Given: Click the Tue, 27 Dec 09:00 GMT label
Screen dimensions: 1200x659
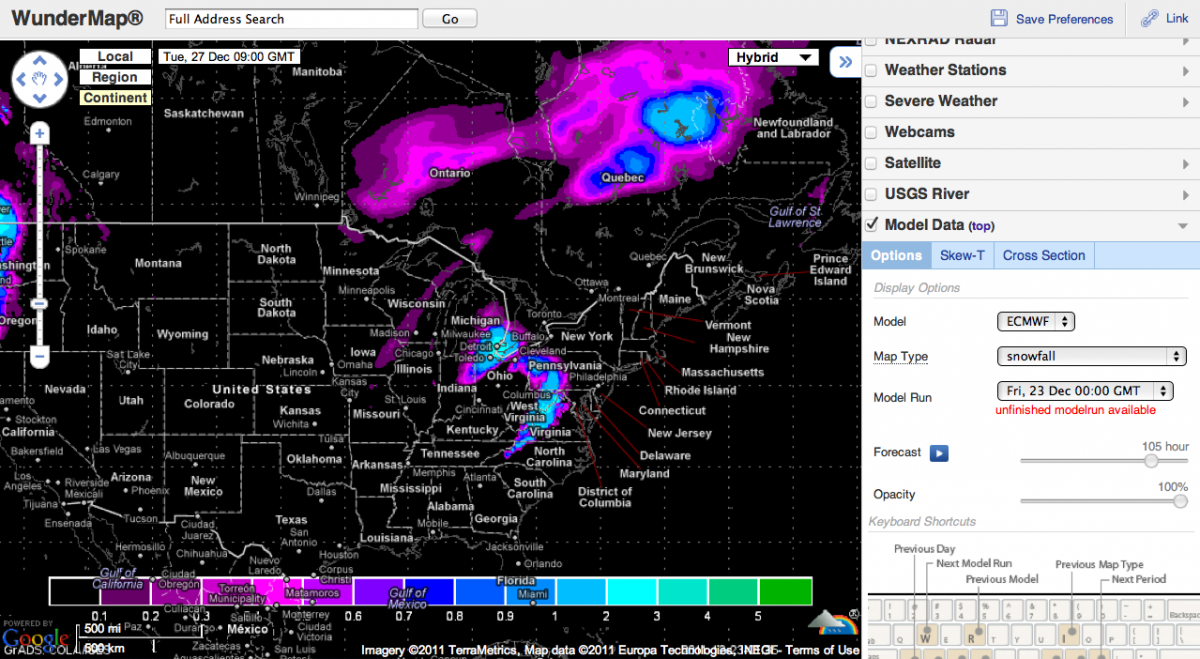Looking at the screenshot, I should tap(229, 57).
